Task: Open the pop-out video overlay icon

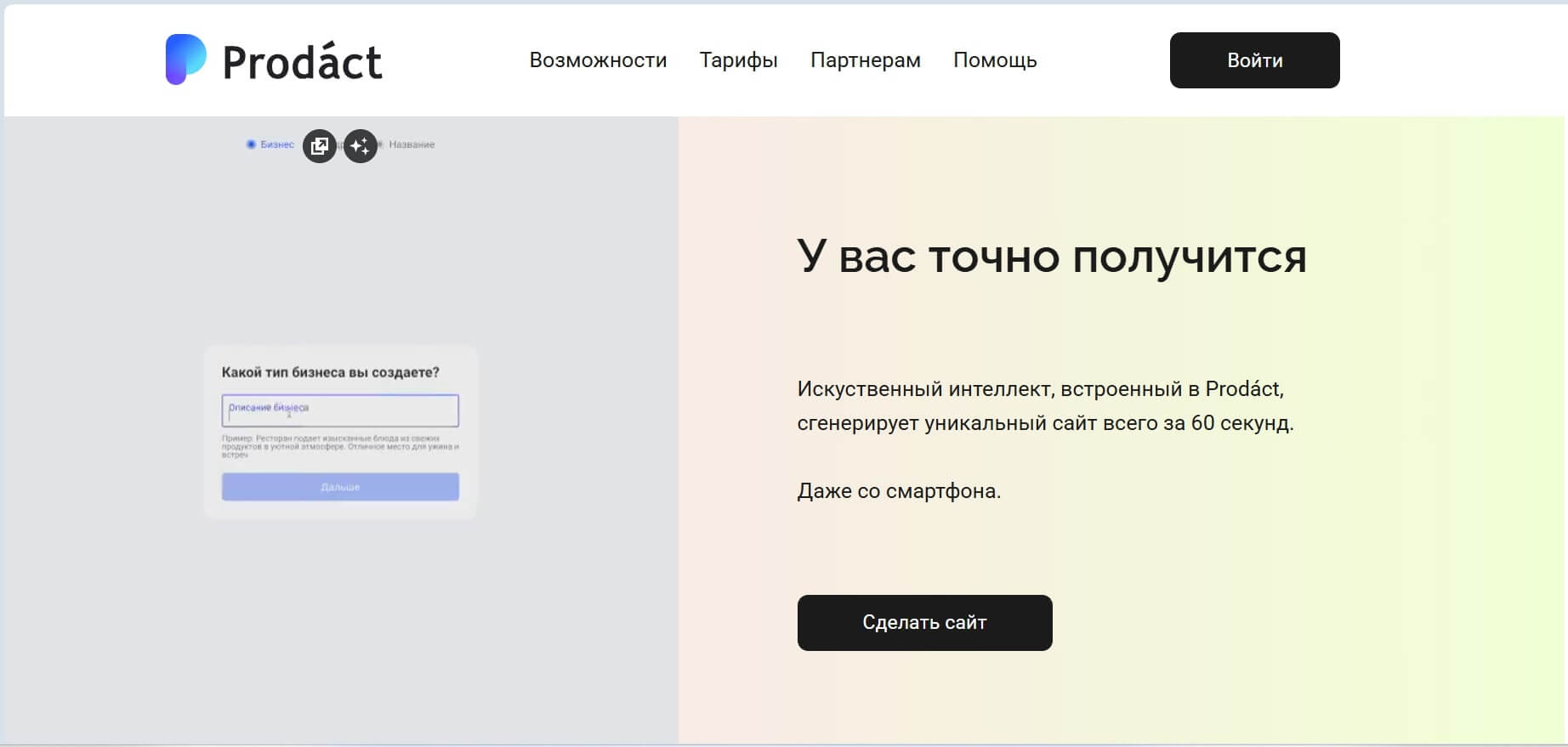Action: [x=320, y=146]
